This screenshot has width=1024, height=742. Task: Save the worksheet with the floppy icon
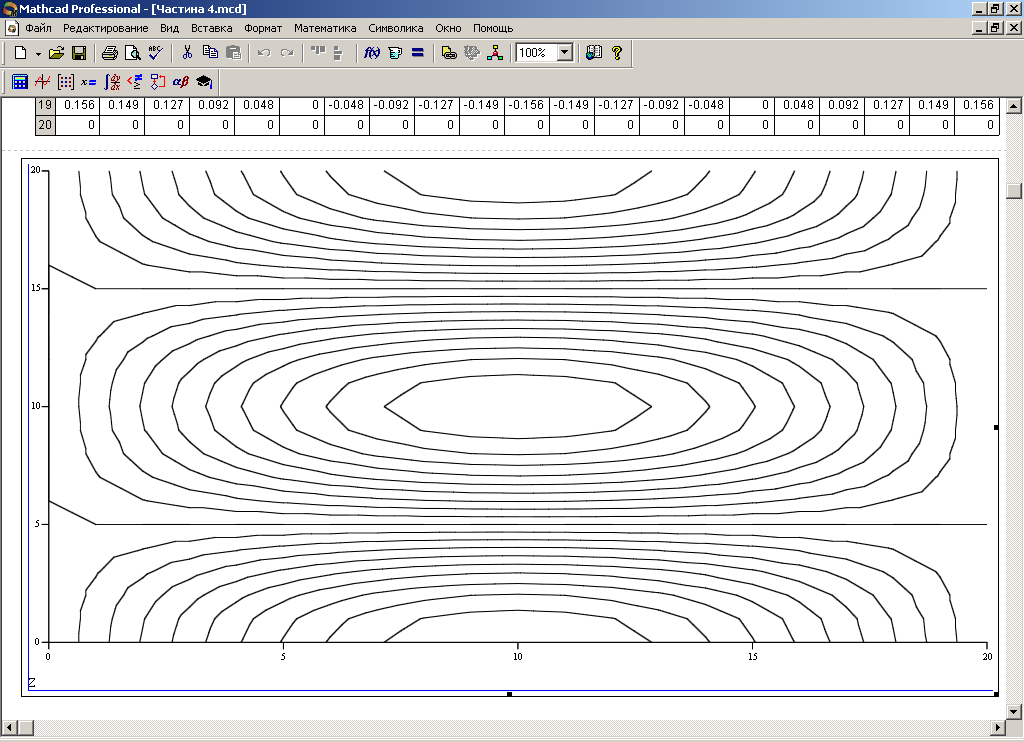pos(79,53)
